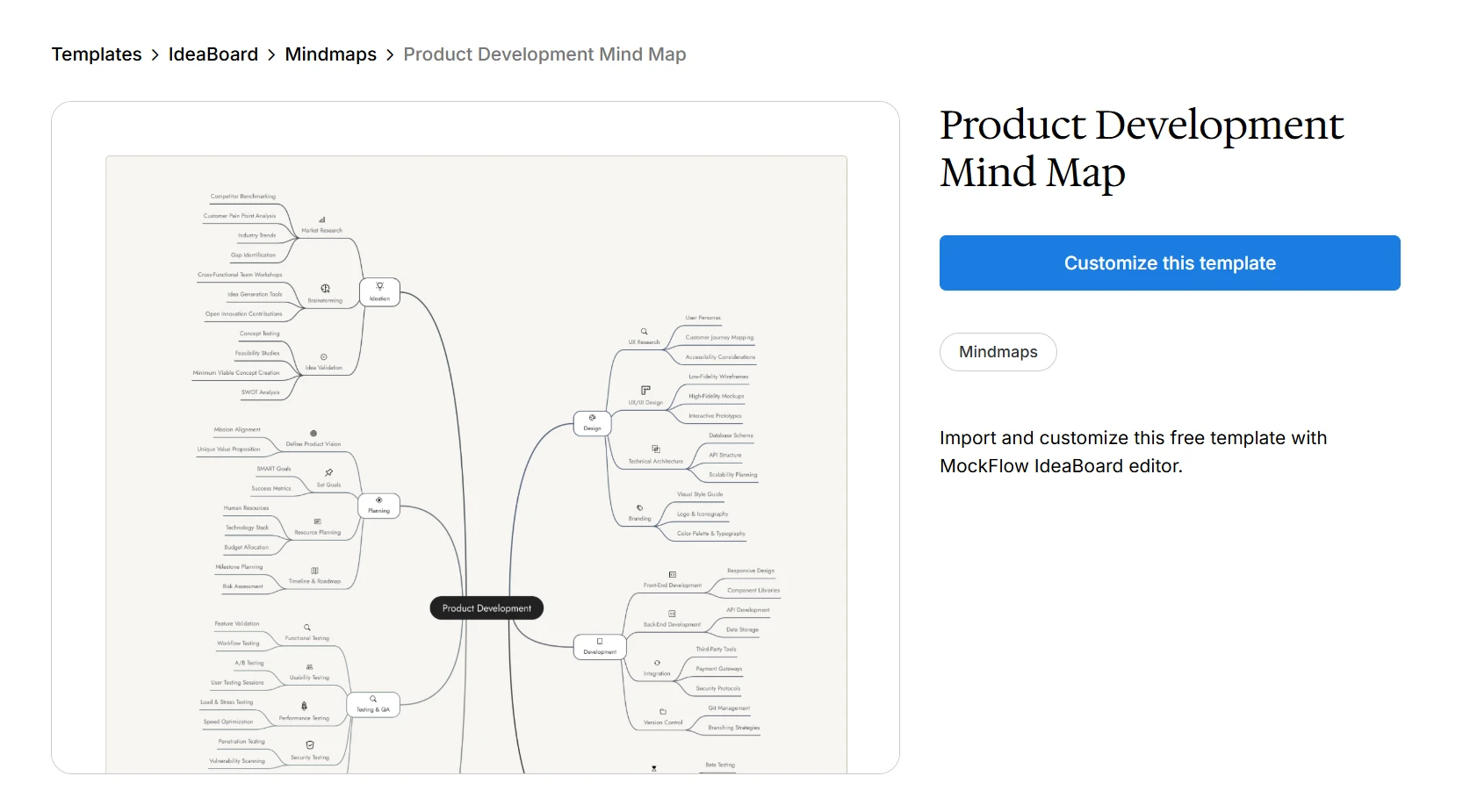Click the Idea Validation check icon
This screenshot has height=812, width=1470.
pos(324,357)
